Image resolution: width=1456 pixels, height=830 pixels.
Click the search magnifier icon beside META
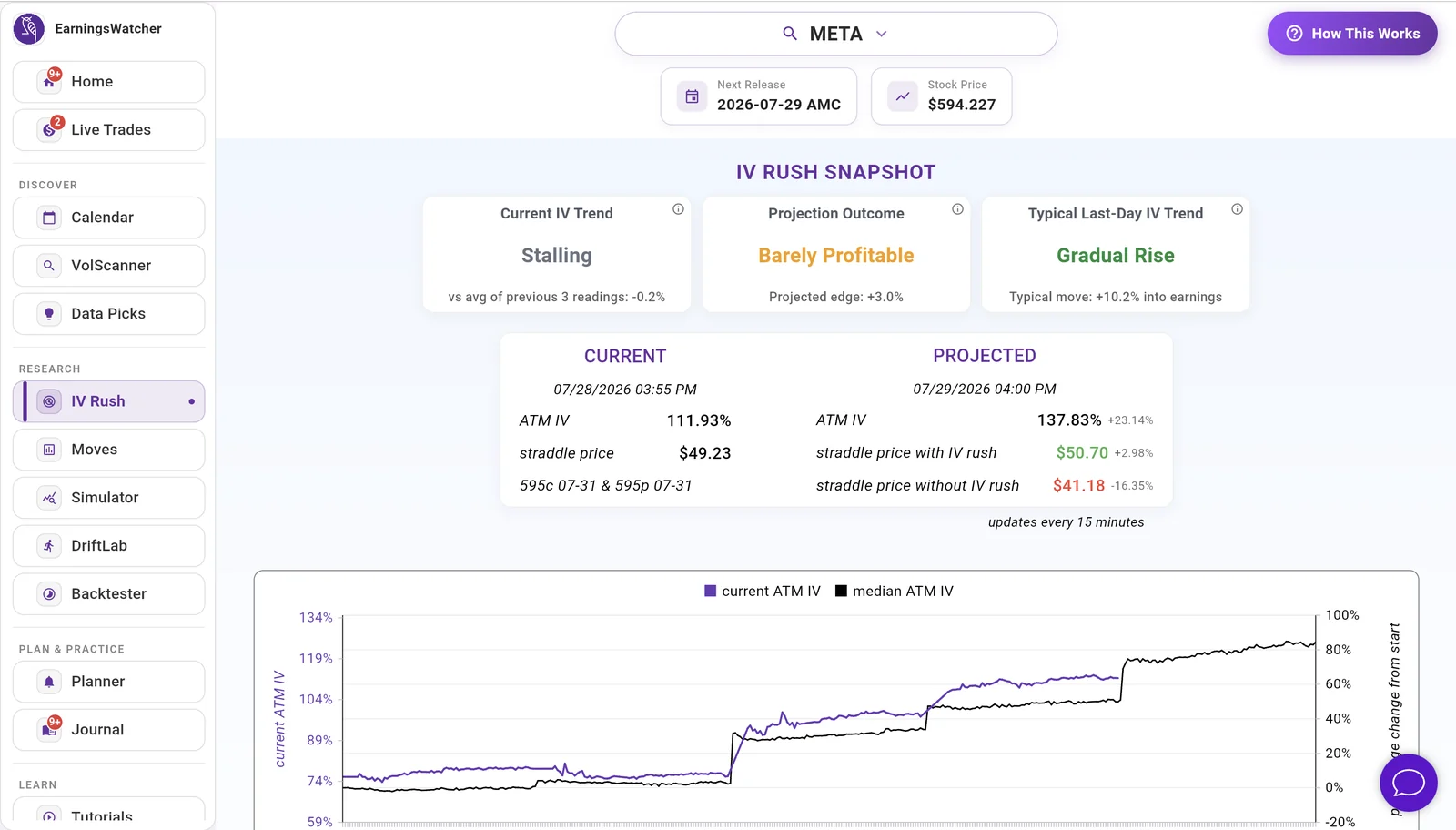tap(790, 34)
